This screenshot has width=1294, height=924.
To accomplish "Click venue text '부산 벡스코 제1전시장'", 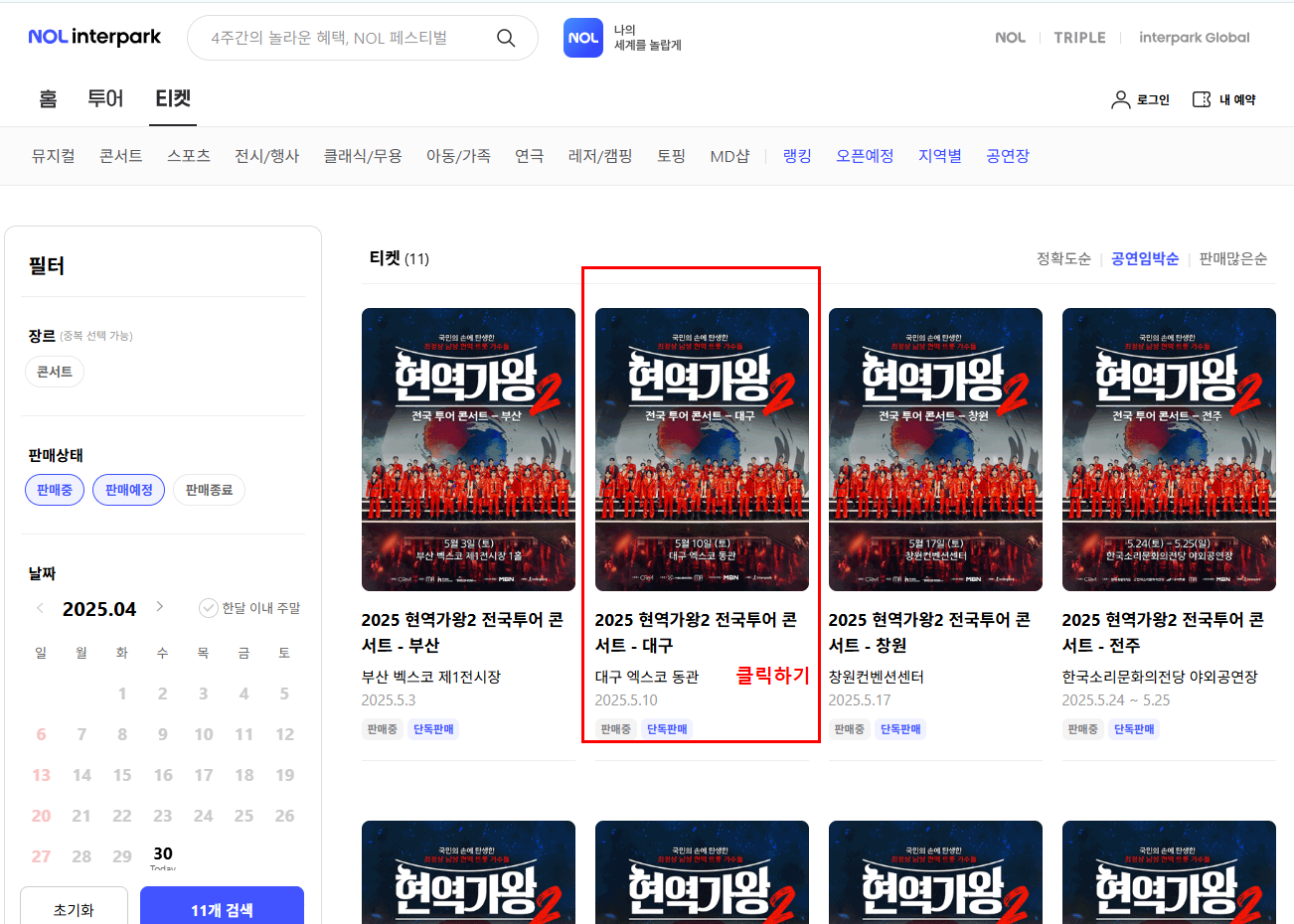I will [x=431, y=677].
